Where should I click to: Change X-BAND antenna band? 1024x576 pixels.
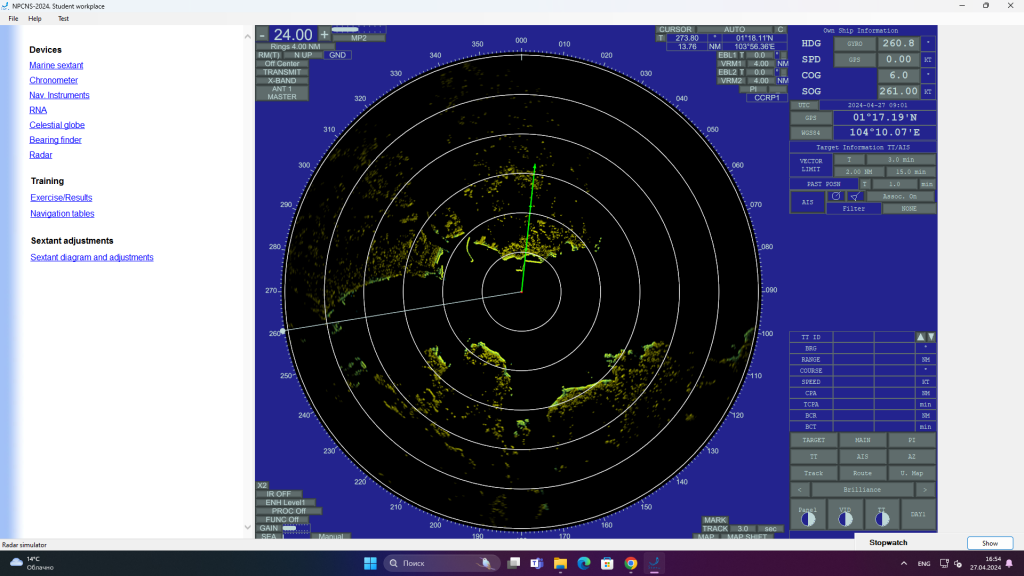[x=282, y=80]
